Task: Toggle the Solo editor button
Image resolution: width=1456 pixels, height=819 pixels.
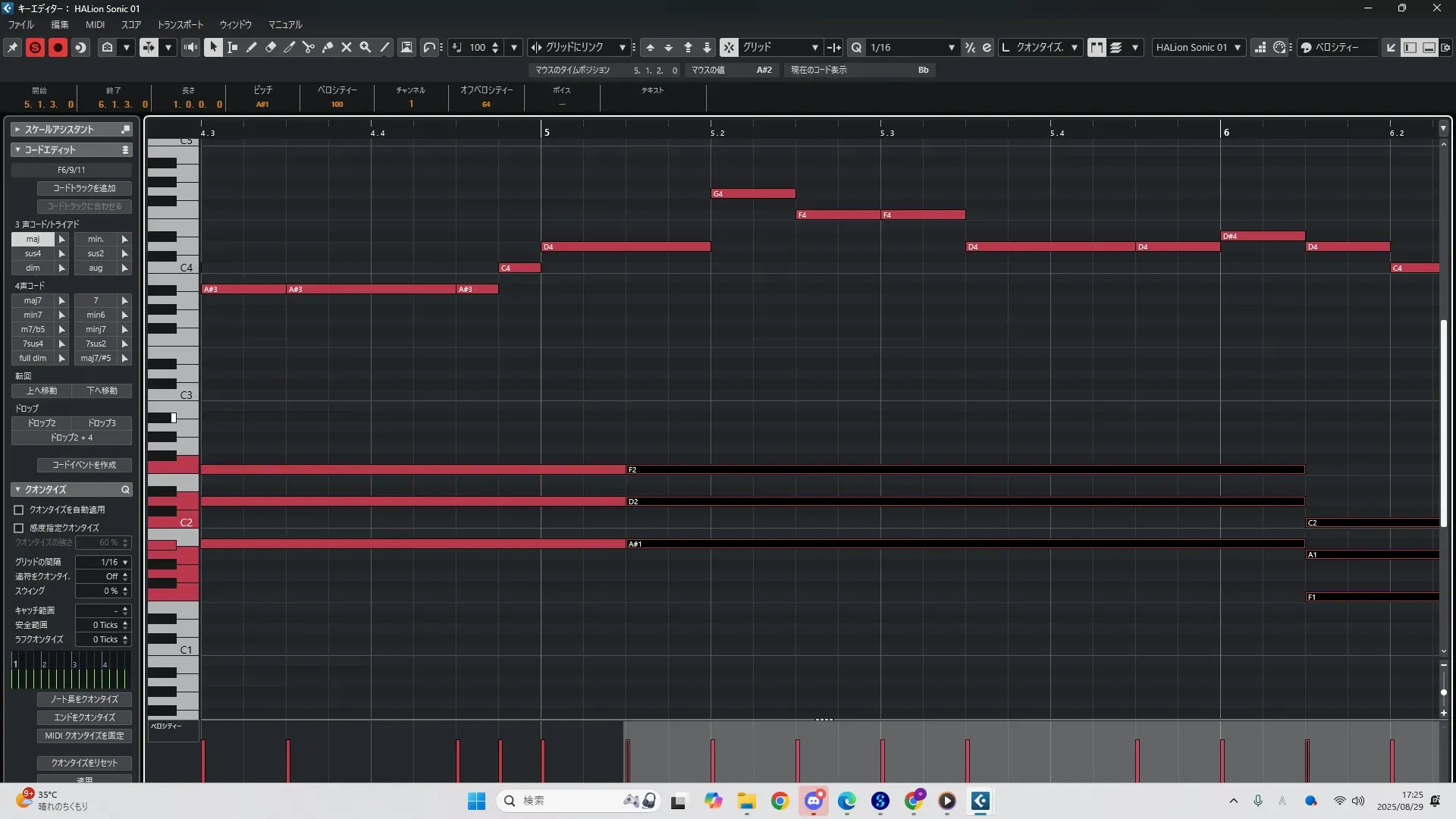Action: tap(35, 47)
